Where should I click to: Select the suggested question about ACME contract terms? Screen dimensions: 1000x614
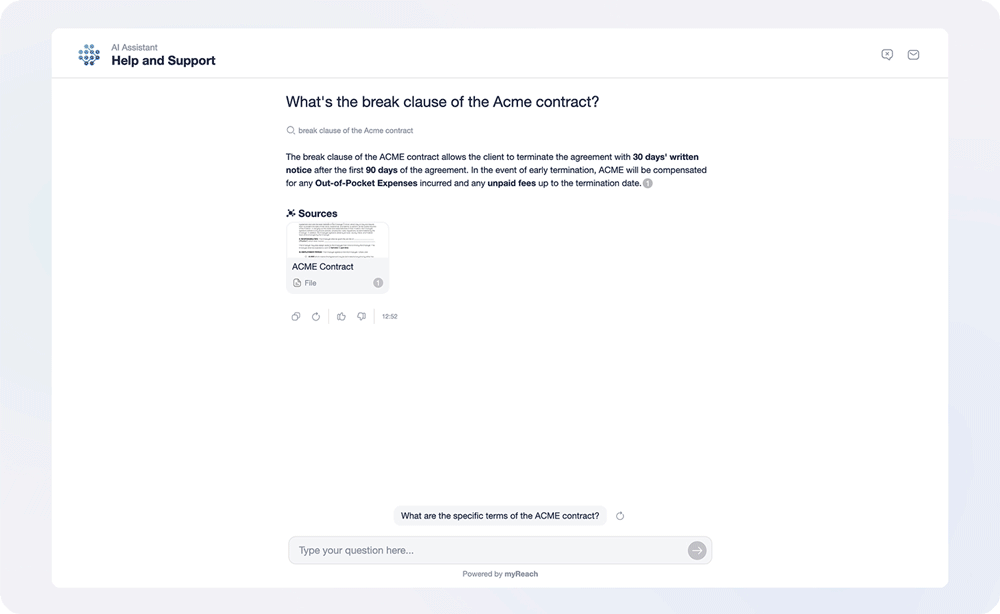click(500, 515)
